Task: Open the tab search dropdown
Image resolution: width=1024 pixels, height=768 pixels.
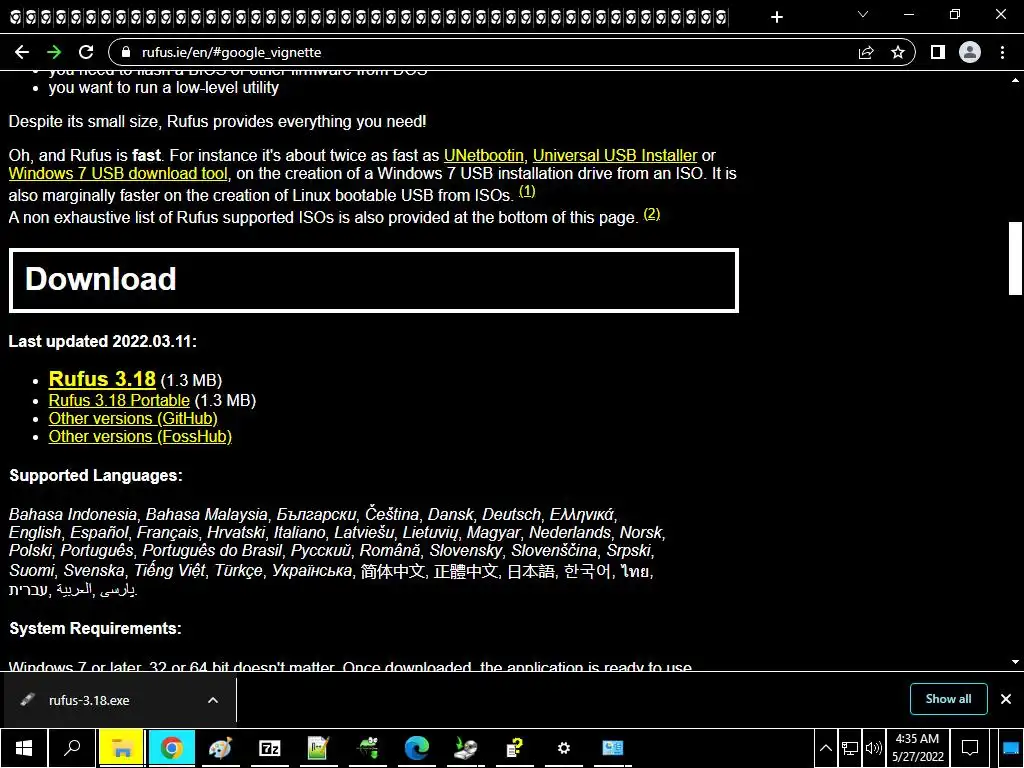Action: tap(863, 14)
